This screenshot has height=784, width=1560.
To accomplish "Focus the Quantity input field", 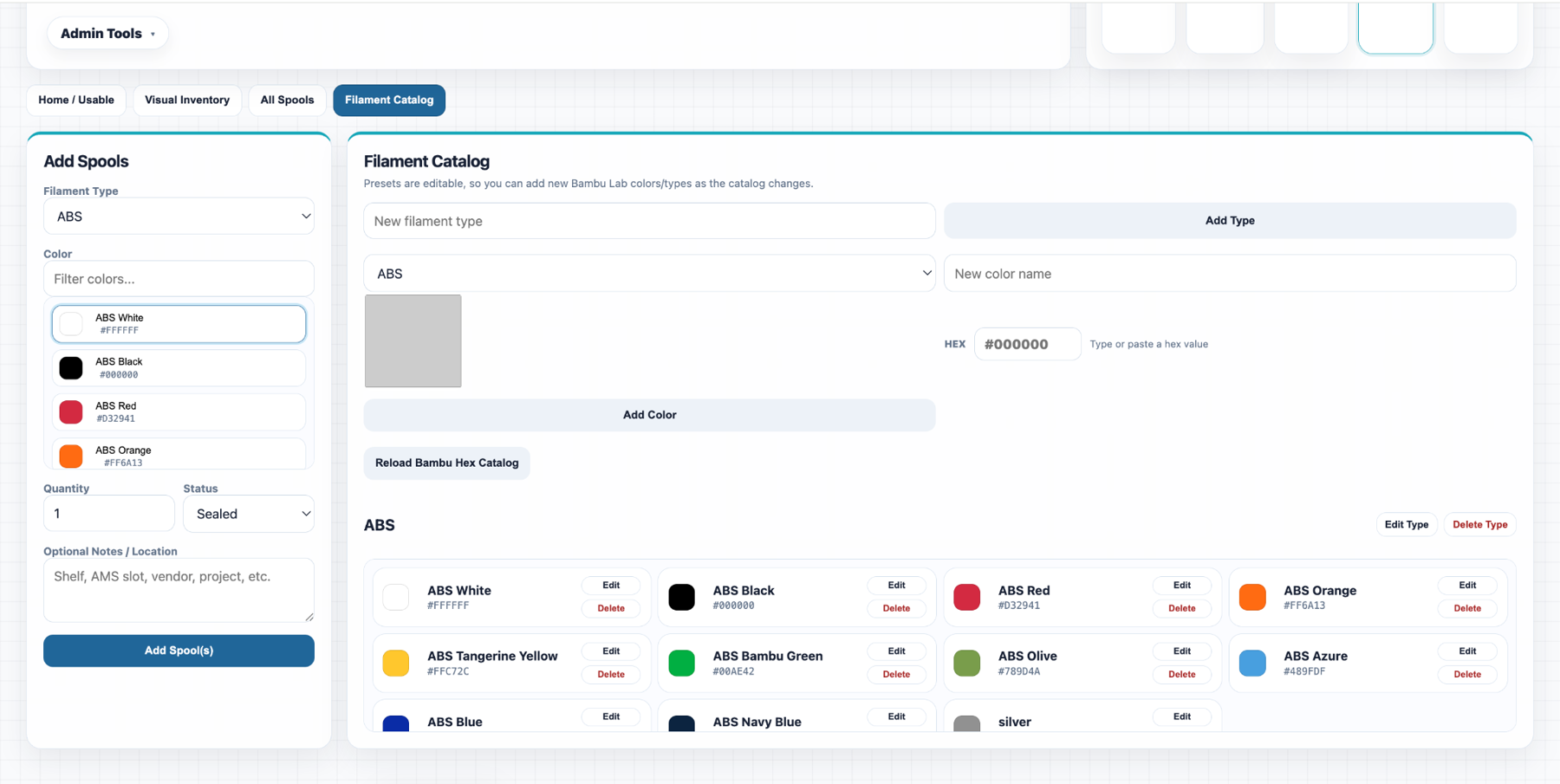I will 109,514.
